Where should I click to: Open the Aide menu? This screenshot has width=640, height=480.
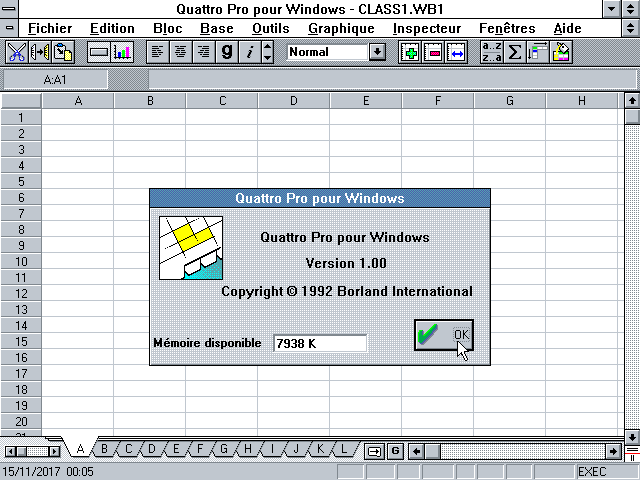coord(567,28)
